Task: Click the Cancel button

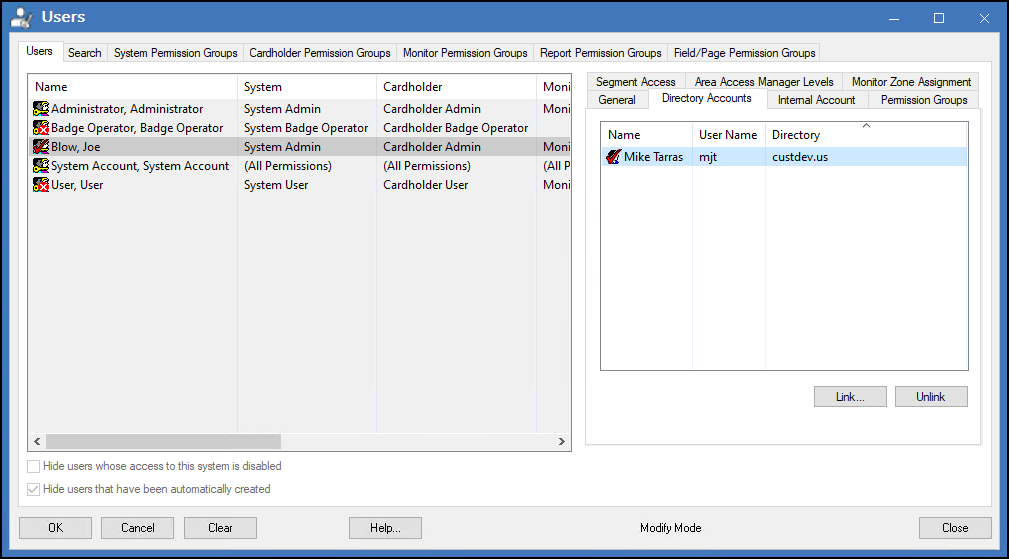Action: tap(138, 528)
